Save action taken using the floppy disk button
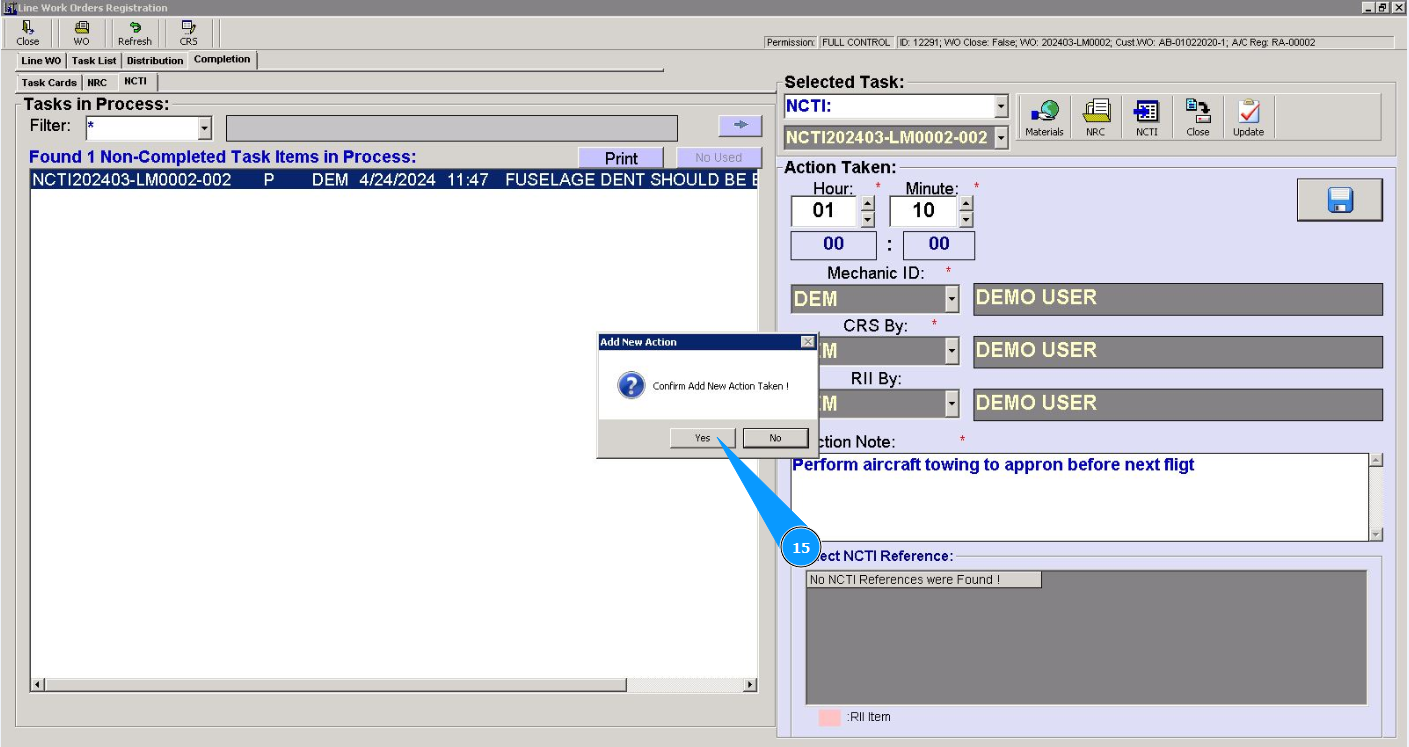This screenshot has height=747, width=1409. tap(1340, 200)
